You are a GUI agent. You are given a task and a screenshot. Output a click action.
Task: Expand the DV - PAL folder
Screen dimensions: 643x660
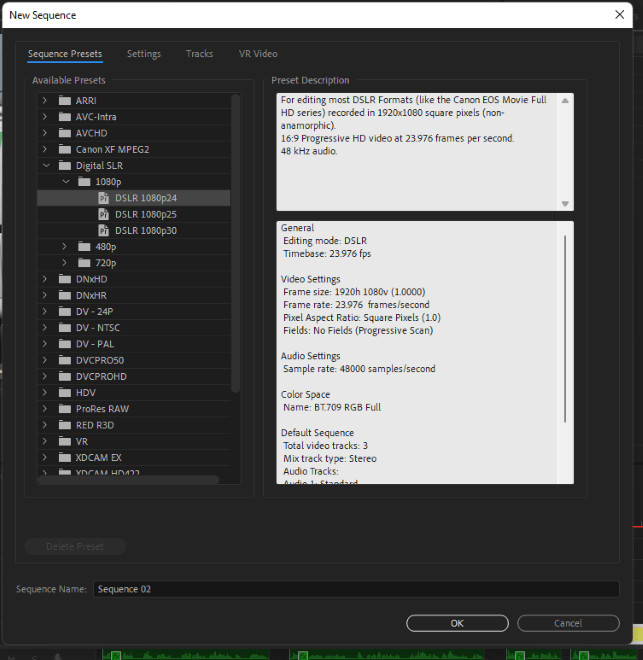(45, 344)
